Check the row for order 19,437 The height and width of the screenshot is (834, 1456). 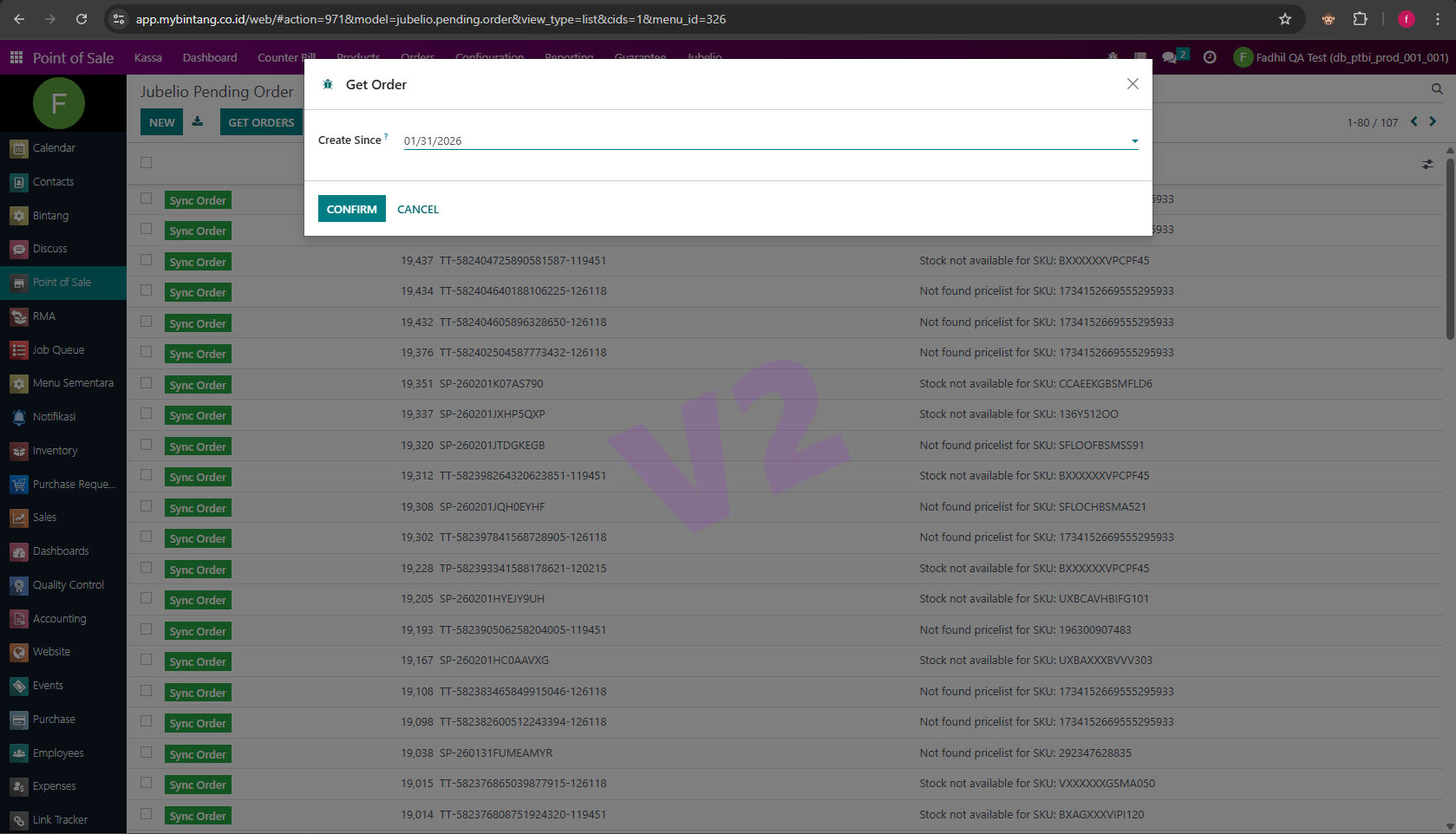[x=146, y=260]
